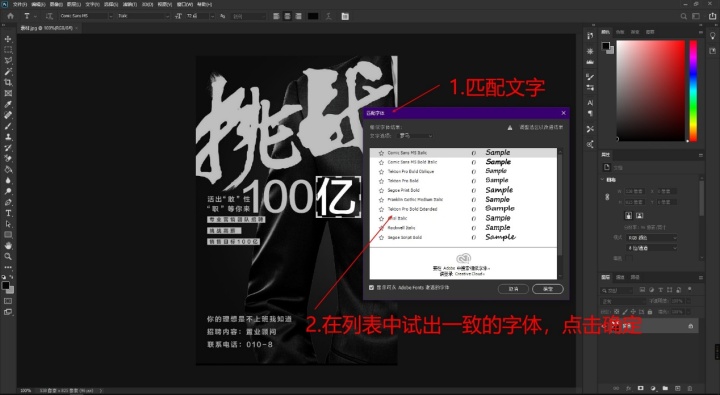
Task: Close the Match Font dialog
Action: click(563, 113)
